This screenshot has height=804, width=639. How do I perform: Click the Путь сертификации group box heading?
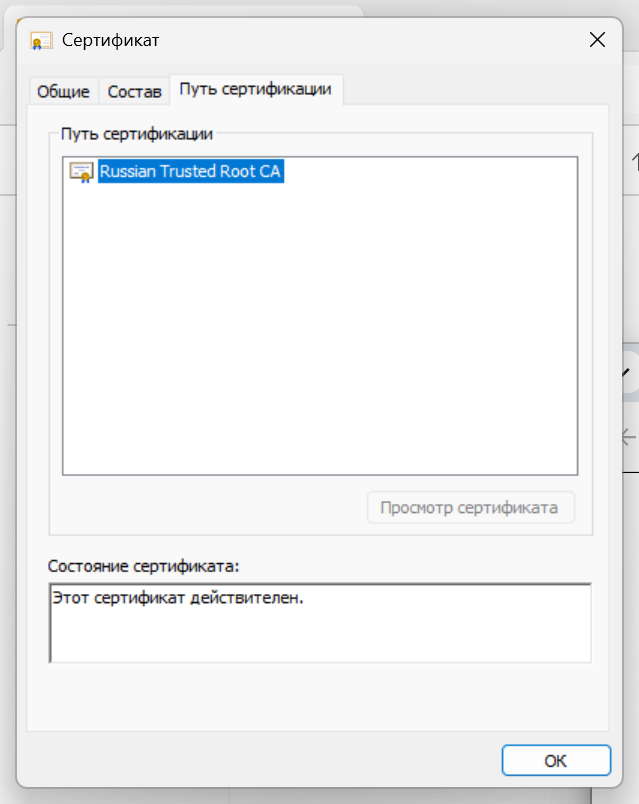point(137,134)
